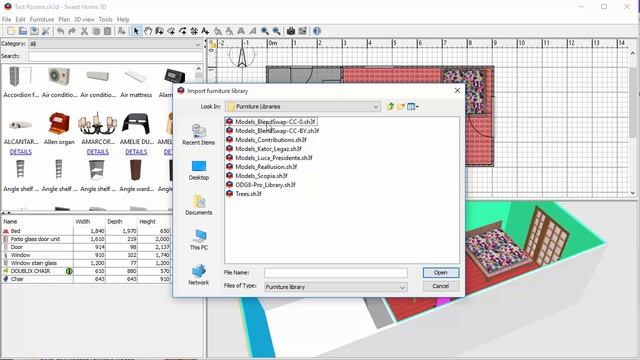Viewport: 640px width, 360px height.
Task: Toggle Bold text style icon
Action: pyautogui.click(x=241, y=31)
